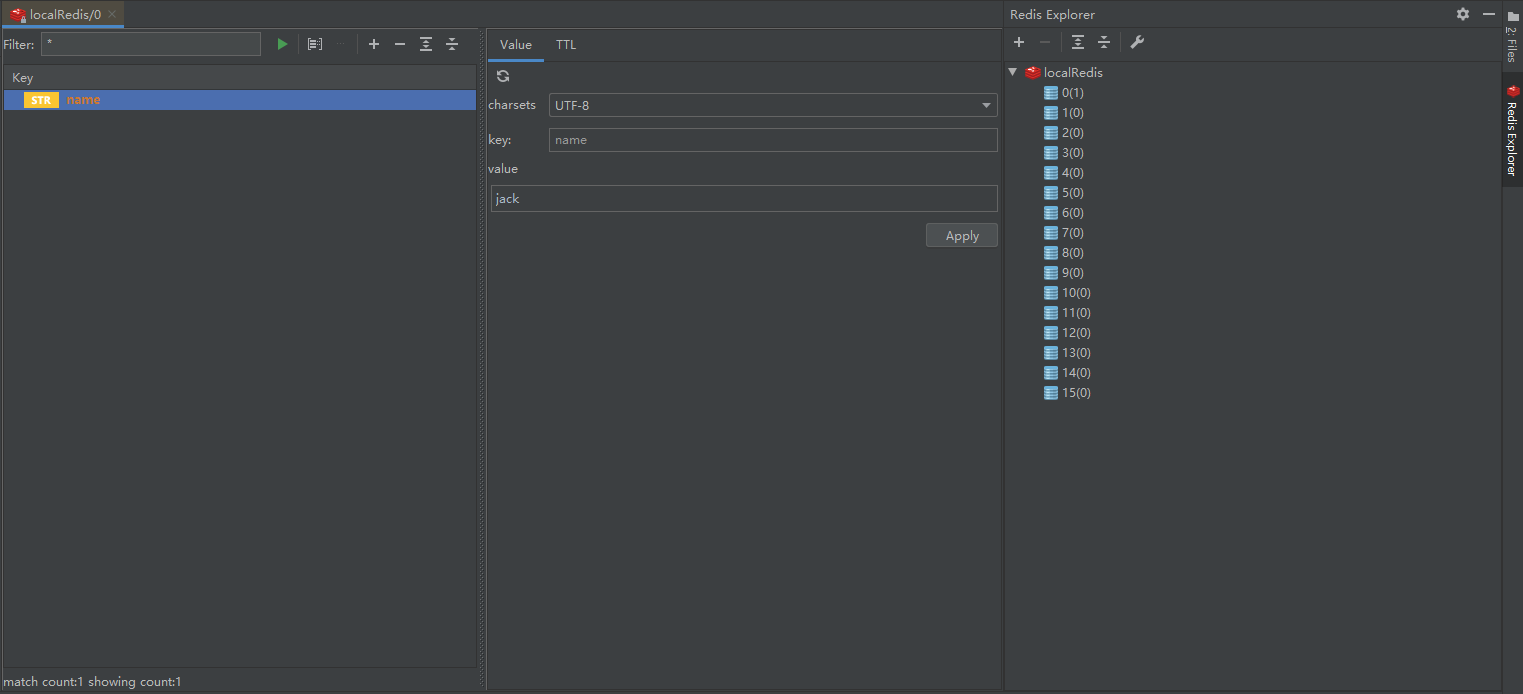Open the Redis Explorer gear options

[1463, 14]
